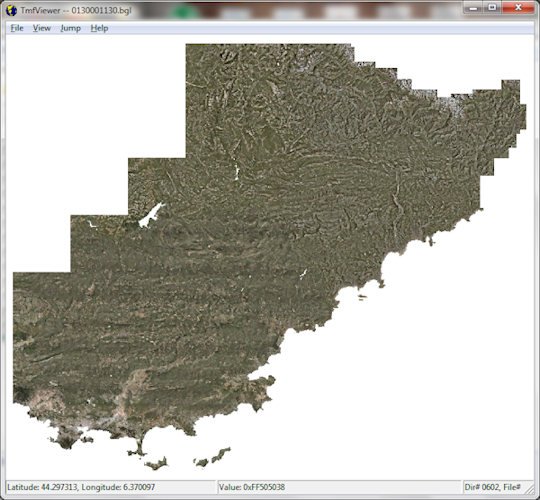The image size is (540, 500).
Task: Click the Value 0xFF505038 status field
Action: tap(339, 487)
